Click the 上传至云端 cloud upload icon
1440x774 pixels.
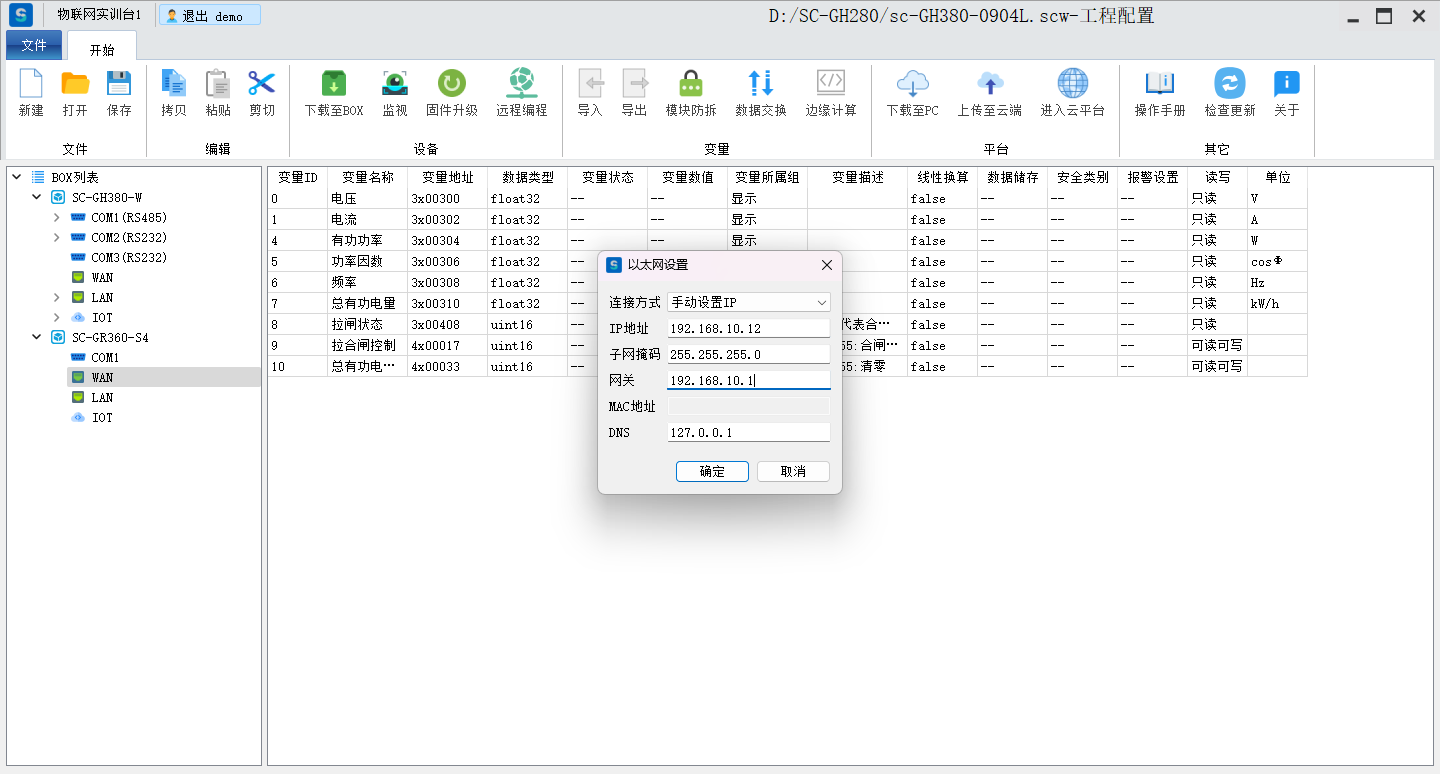(x=989, y=85)
